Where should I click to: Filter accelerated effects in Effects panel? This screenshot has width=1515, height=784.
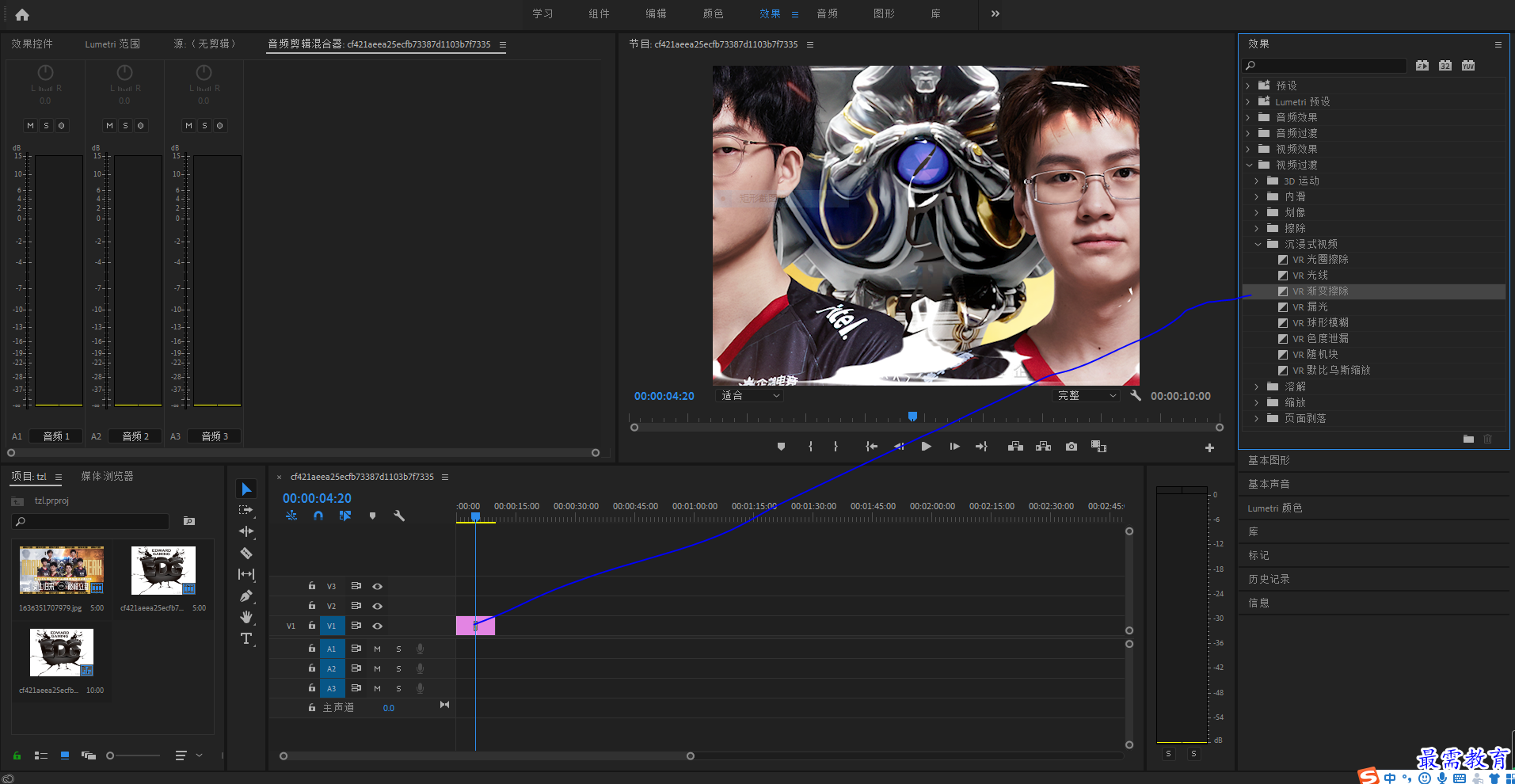[1422, 66]
